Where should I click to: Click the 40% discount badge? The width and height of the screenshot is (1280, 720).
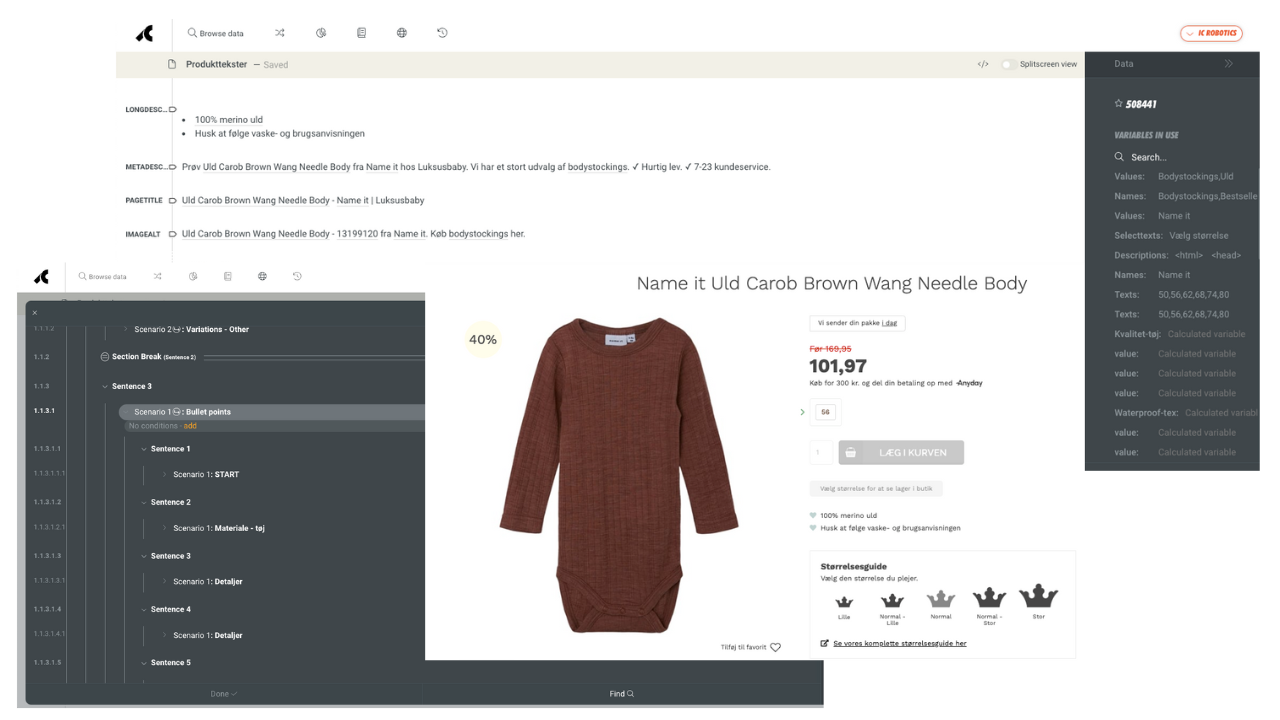click(x=483, y=340)
